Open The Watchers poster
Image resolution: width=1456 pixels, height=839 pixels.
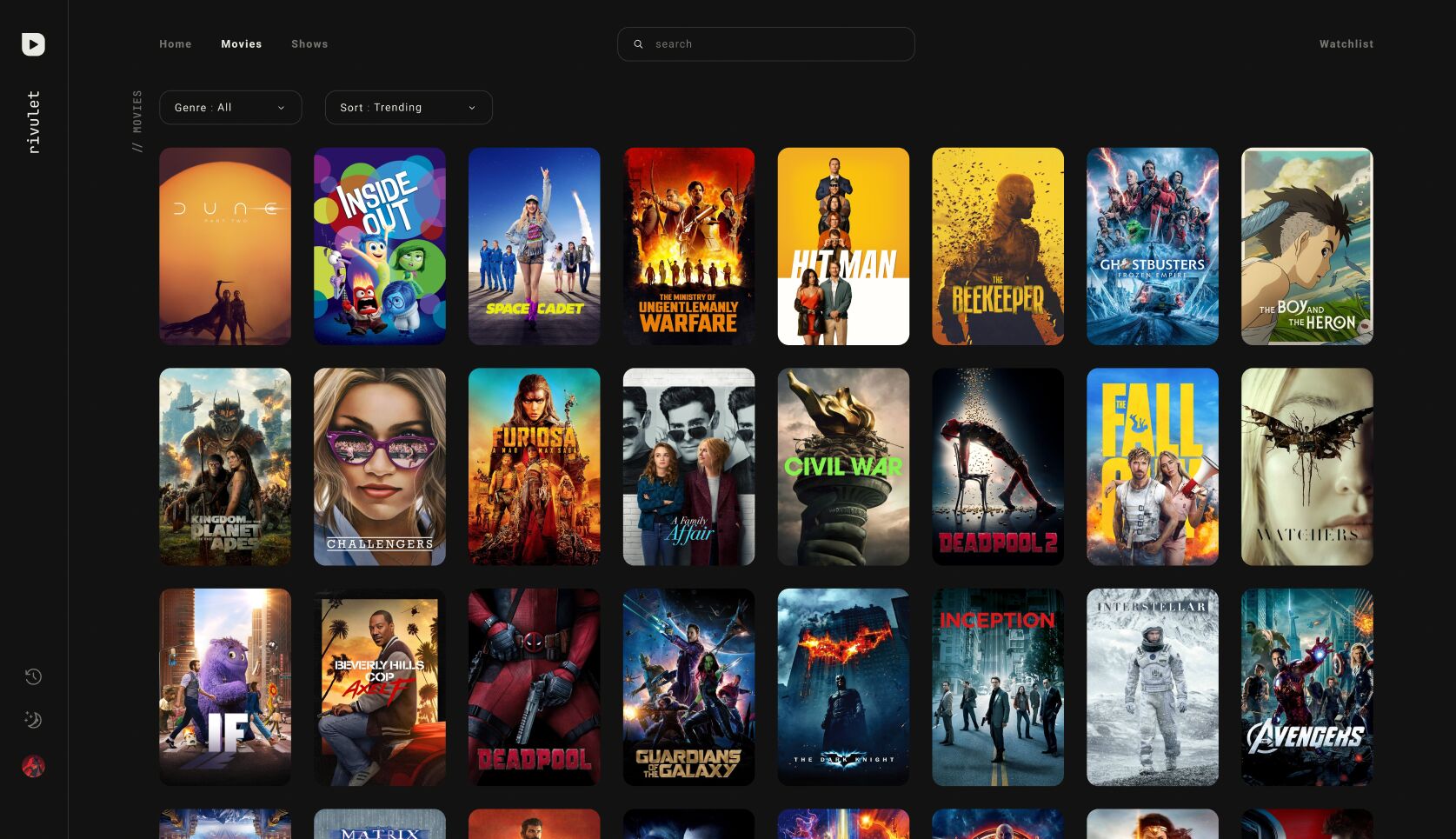(x=1307, y=467)
